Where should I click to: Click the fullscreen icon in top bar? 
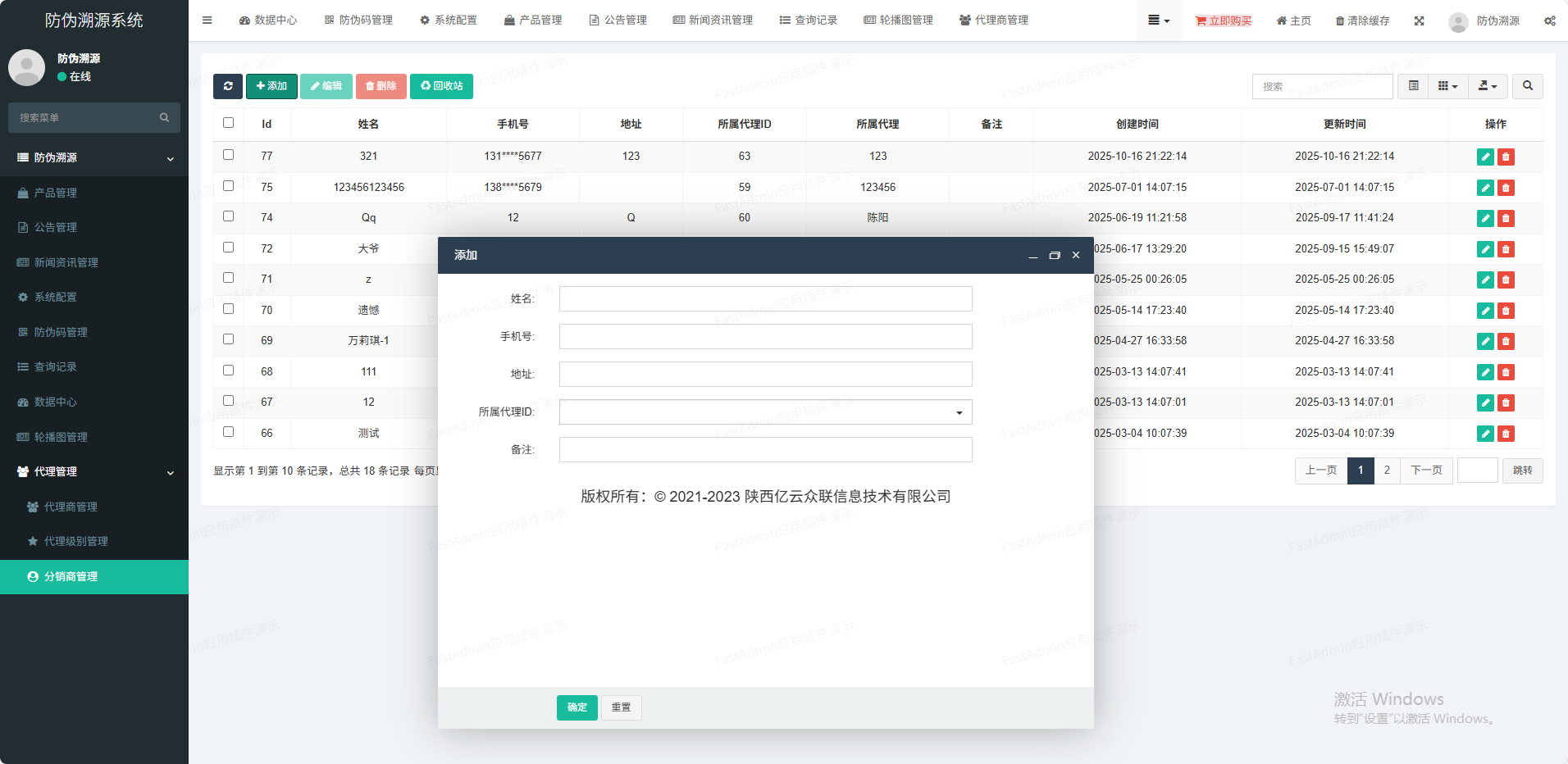[x=1419, y=20]
